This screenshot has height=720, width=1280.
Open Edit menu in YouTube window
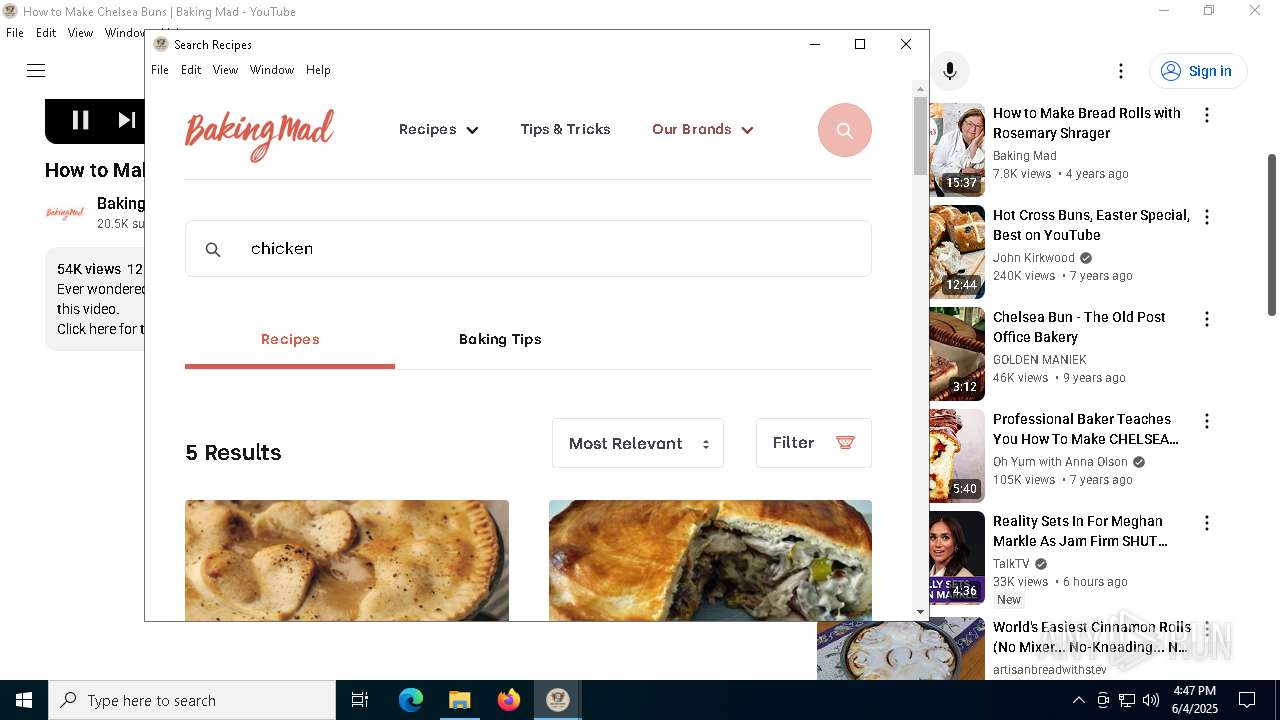click(x=46, y=33)
